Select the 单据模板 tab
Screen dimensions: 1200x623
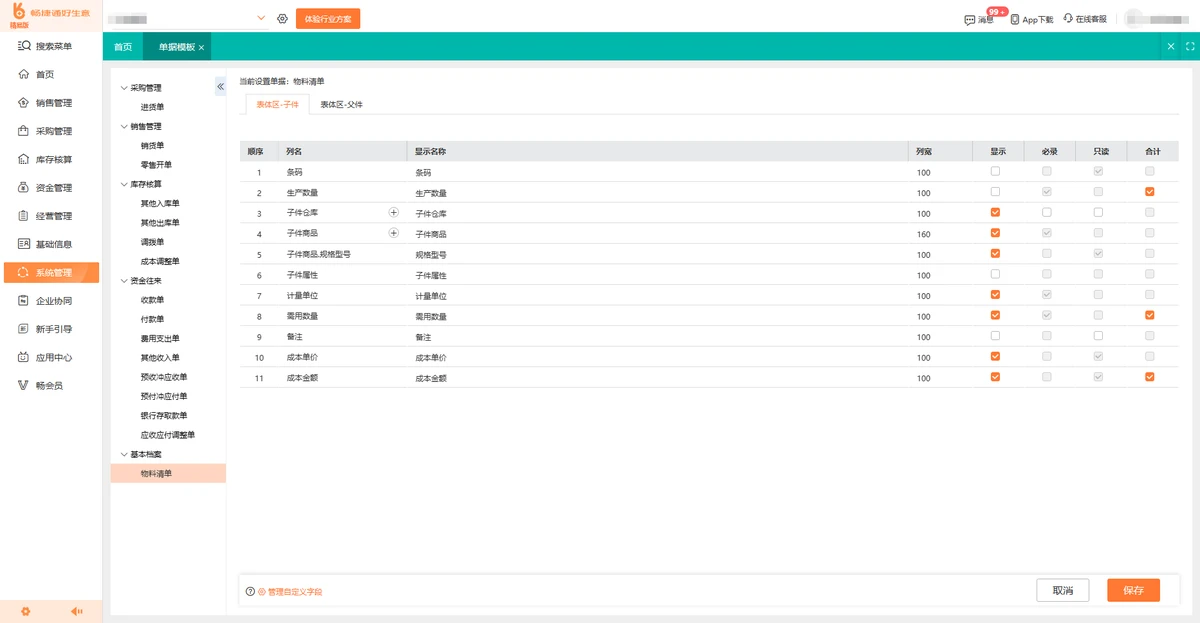coord(177,47)
